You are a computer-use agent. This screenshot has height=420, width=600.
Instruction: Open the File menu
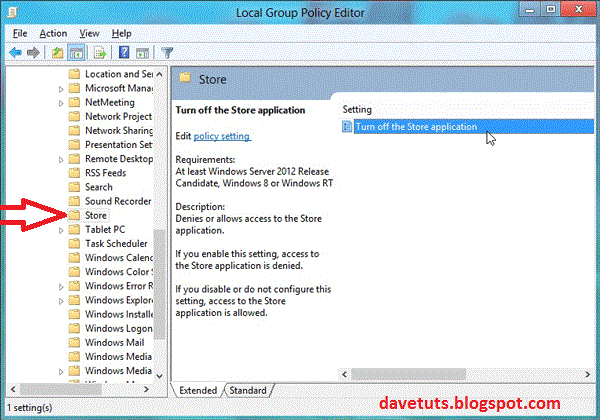click(20, 33)
